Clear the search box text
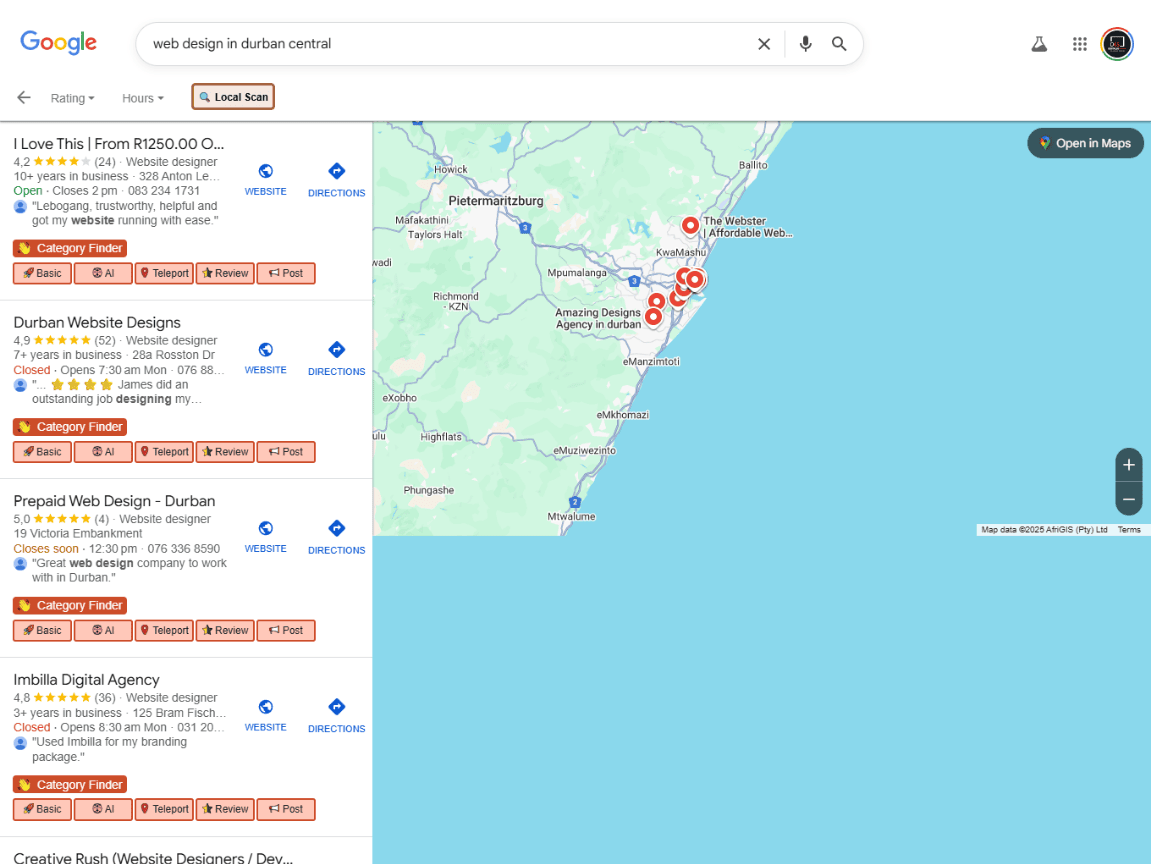 click(x=763, y=44)
